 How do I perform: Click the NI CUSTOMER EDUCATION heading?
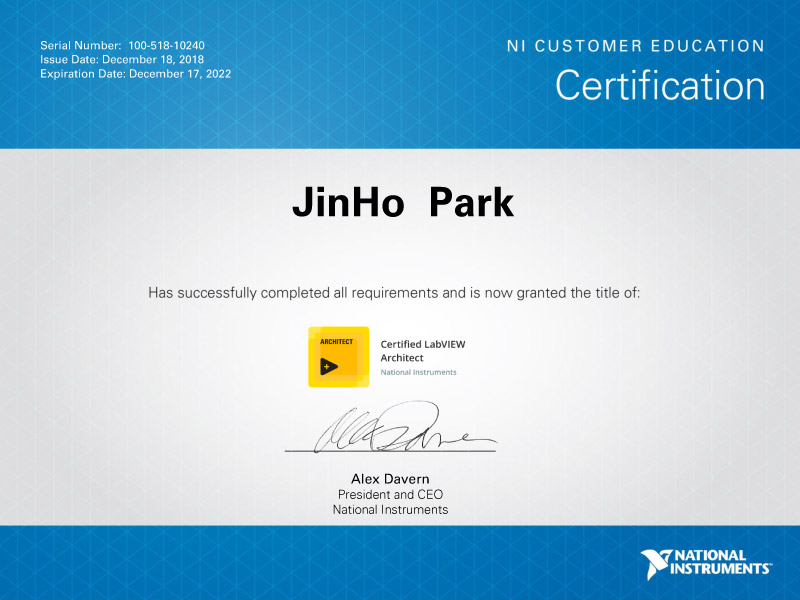636,46
